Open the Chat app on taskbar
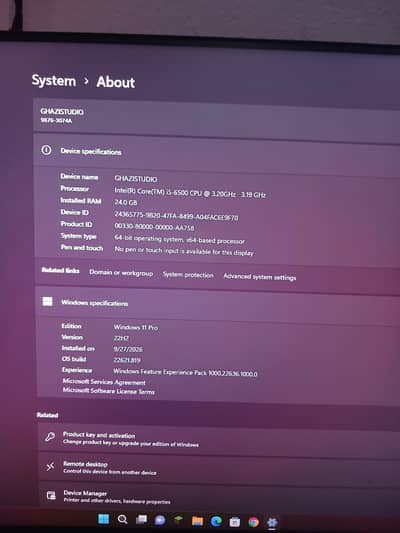Image resolution: width=400 pixels, height=533 pixels. [x=160, y=520]
